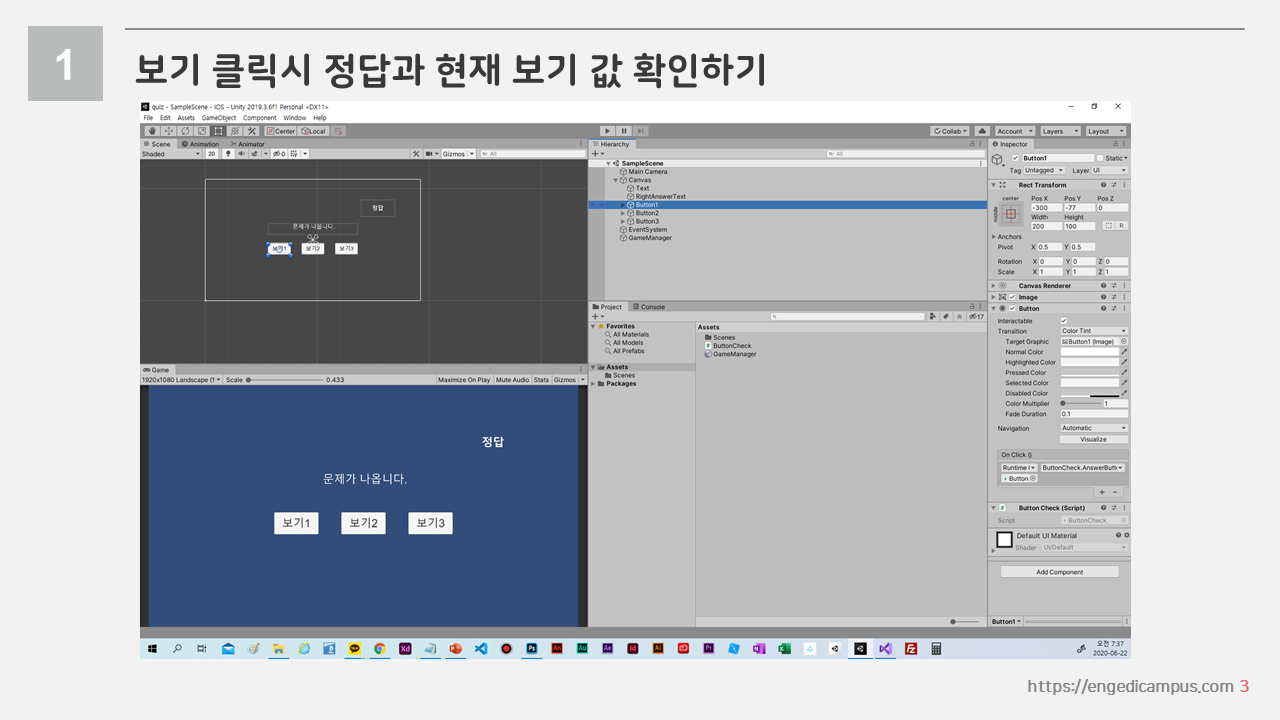Open Chrome from the Windows taskbar
The width and height of the screenshot is (1280, 720).
[x=380, y=648]
